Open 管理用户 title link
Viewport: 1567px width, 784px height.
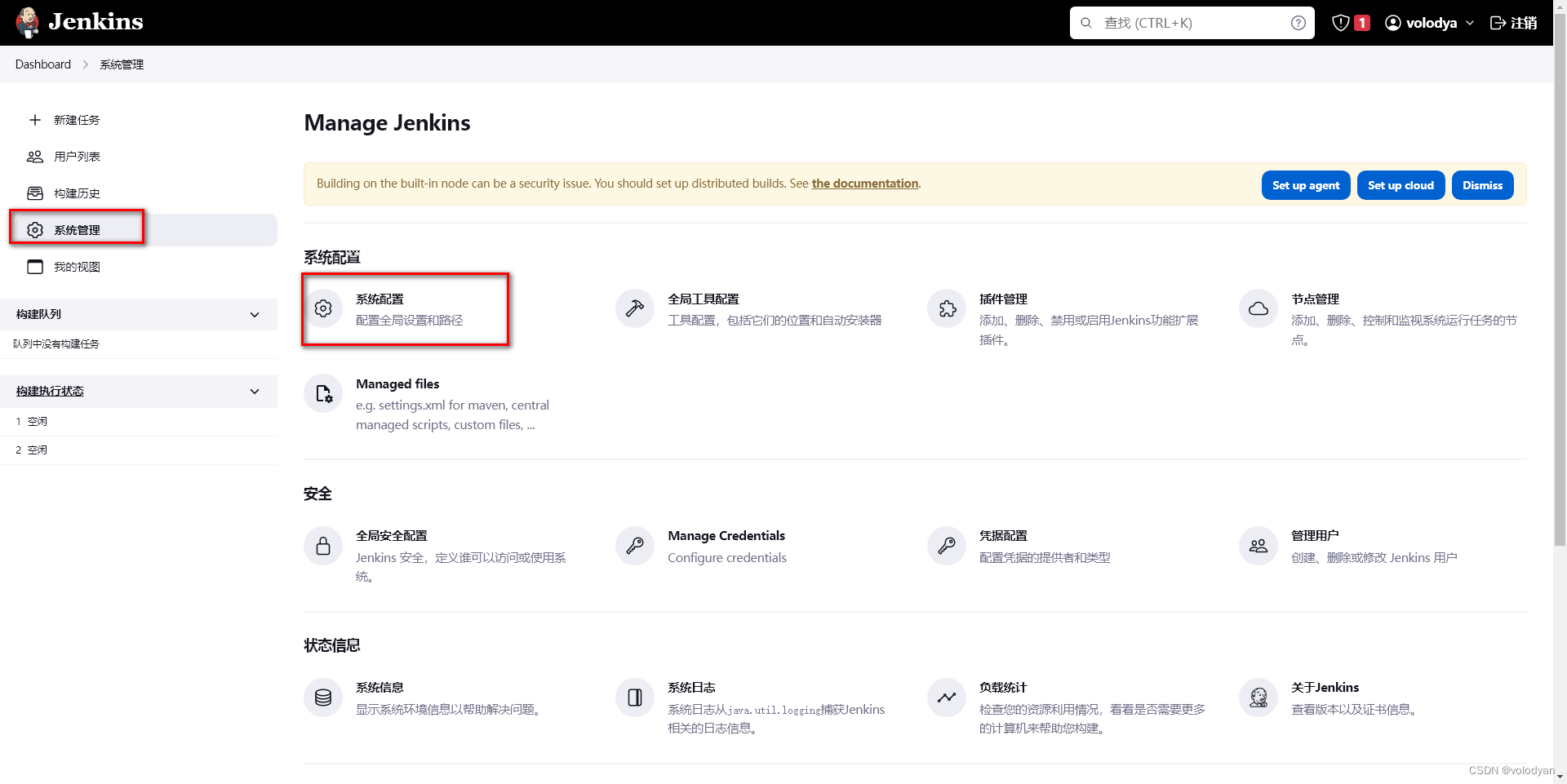(x=1315, y=536)
